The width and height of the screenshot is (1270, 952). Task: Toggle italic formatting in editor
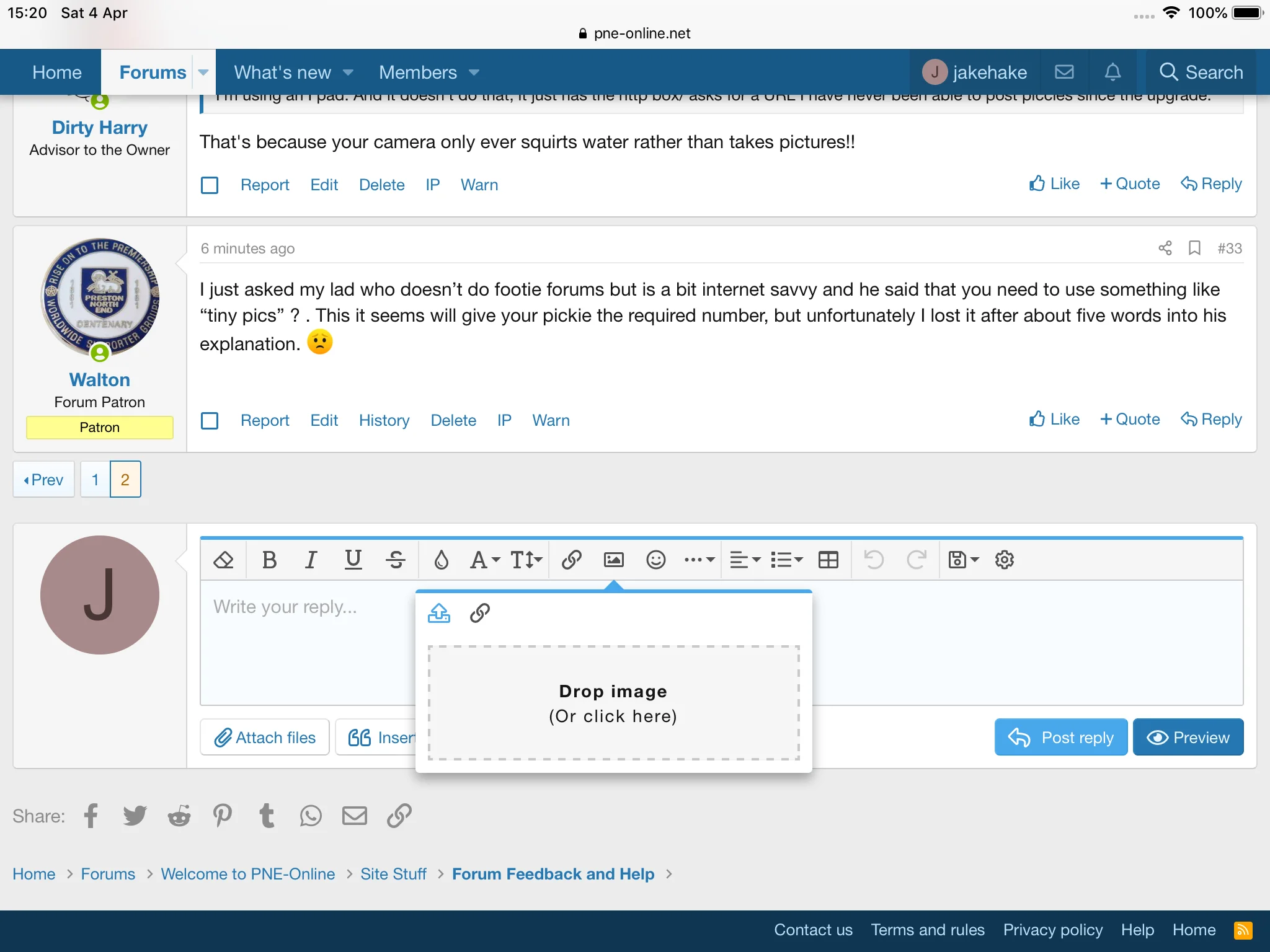click(311, 560)
